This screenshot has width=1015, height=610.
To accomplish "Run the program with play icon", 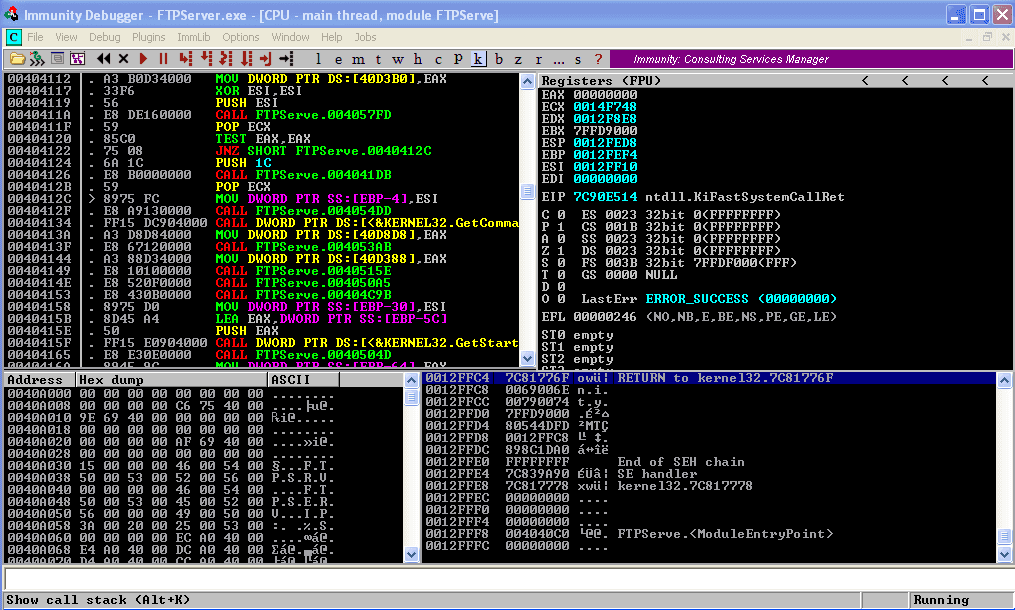I will coord(143,59).
